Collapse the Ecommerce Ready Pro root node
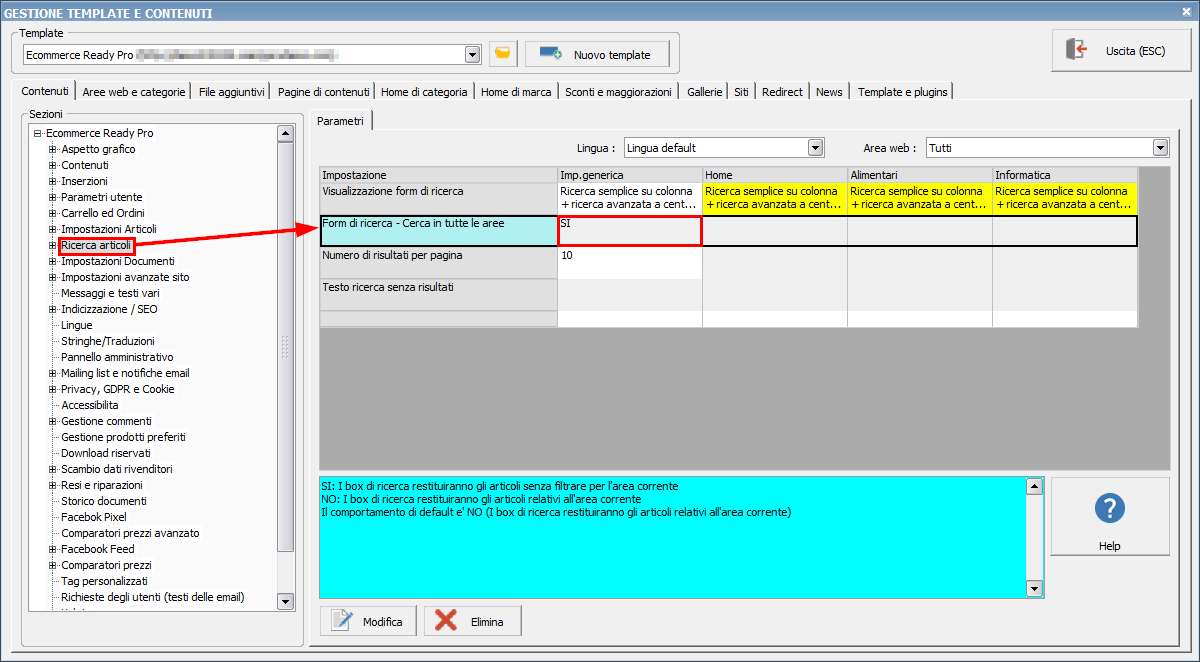Image resolution: width=1200 pixels, height=662 pixels. (37, 133)
